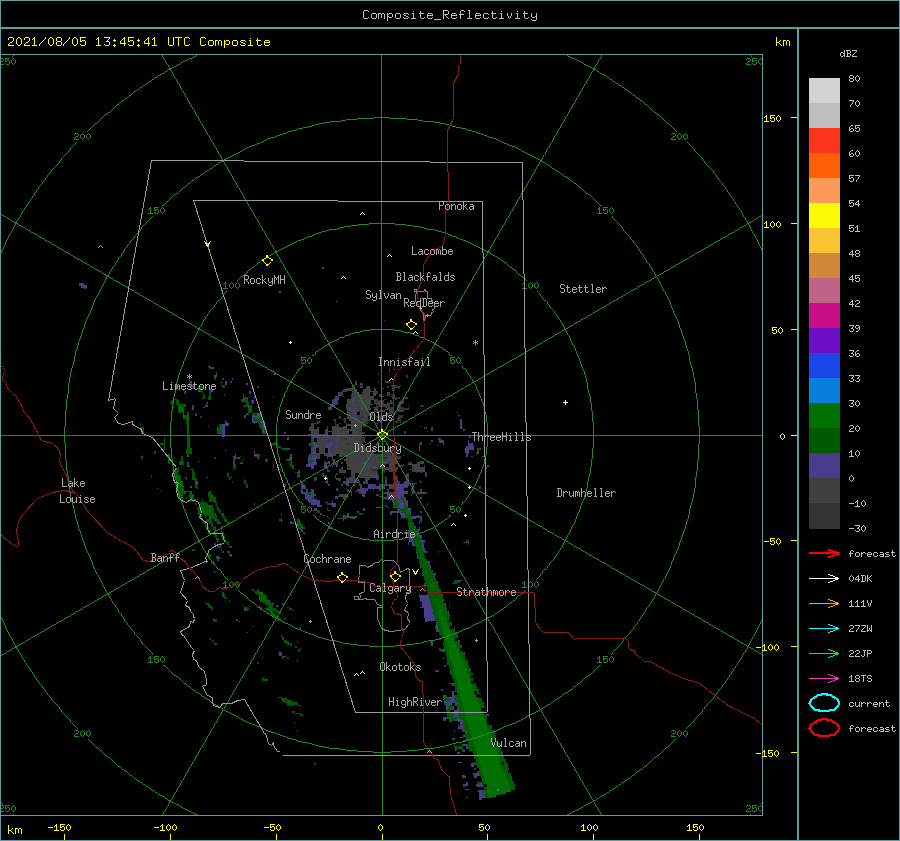
Task: Click the Composite_Reflectivity title
Action: coord(449,15)
